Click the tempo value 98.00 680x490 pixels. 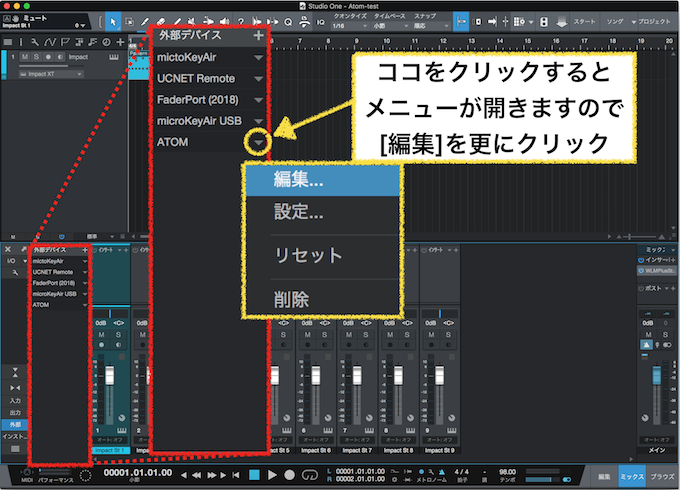click(x=507, y=472)
